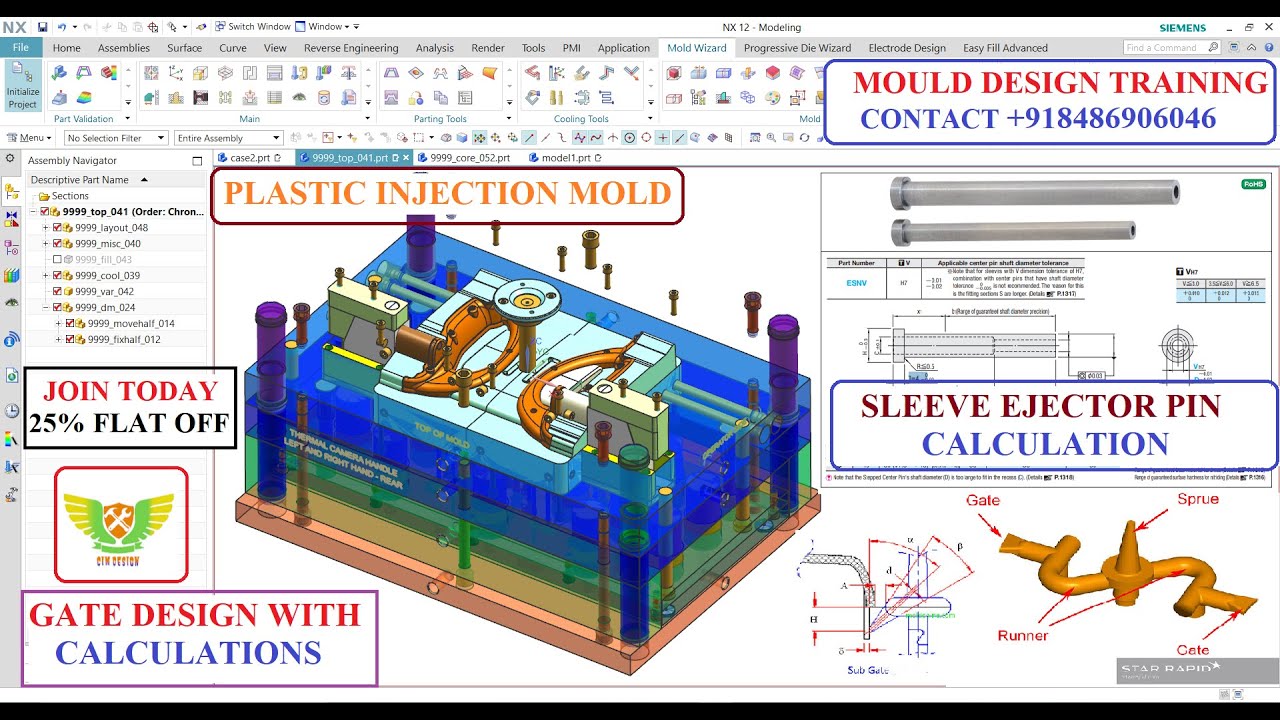Open the Menu dropdown button
This screenshot has height=720, width=1280.
28,138
